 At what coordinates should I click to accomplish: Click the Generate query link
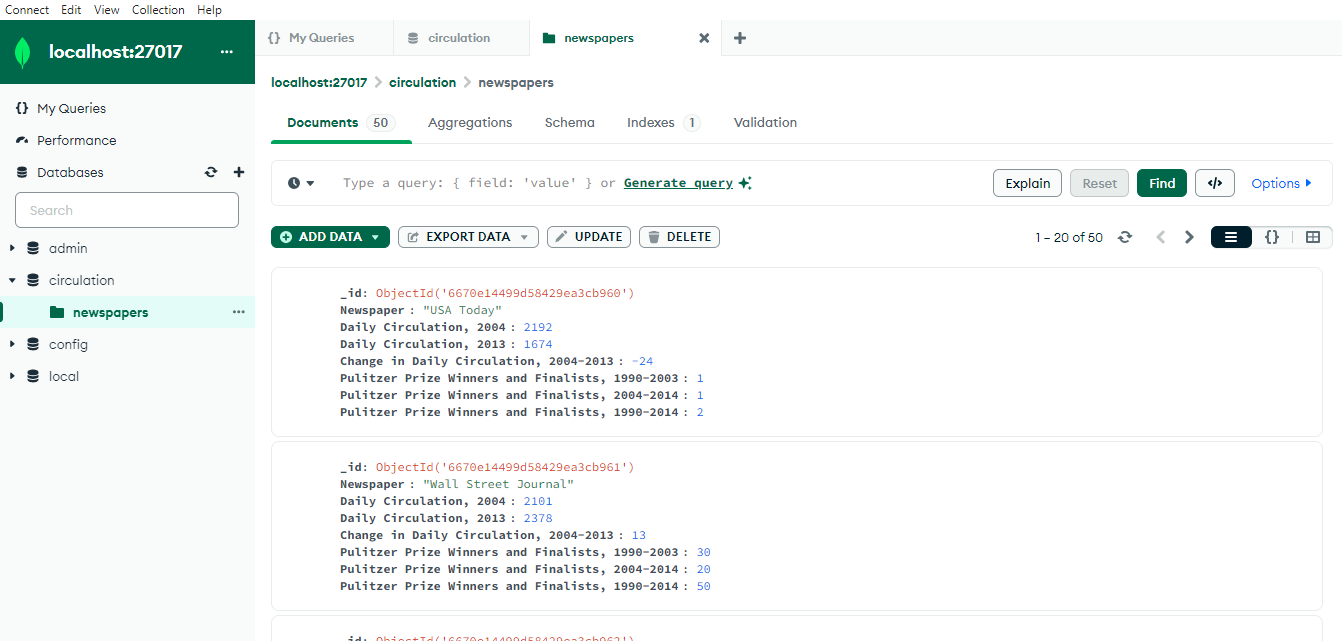[x=678, y=183]
